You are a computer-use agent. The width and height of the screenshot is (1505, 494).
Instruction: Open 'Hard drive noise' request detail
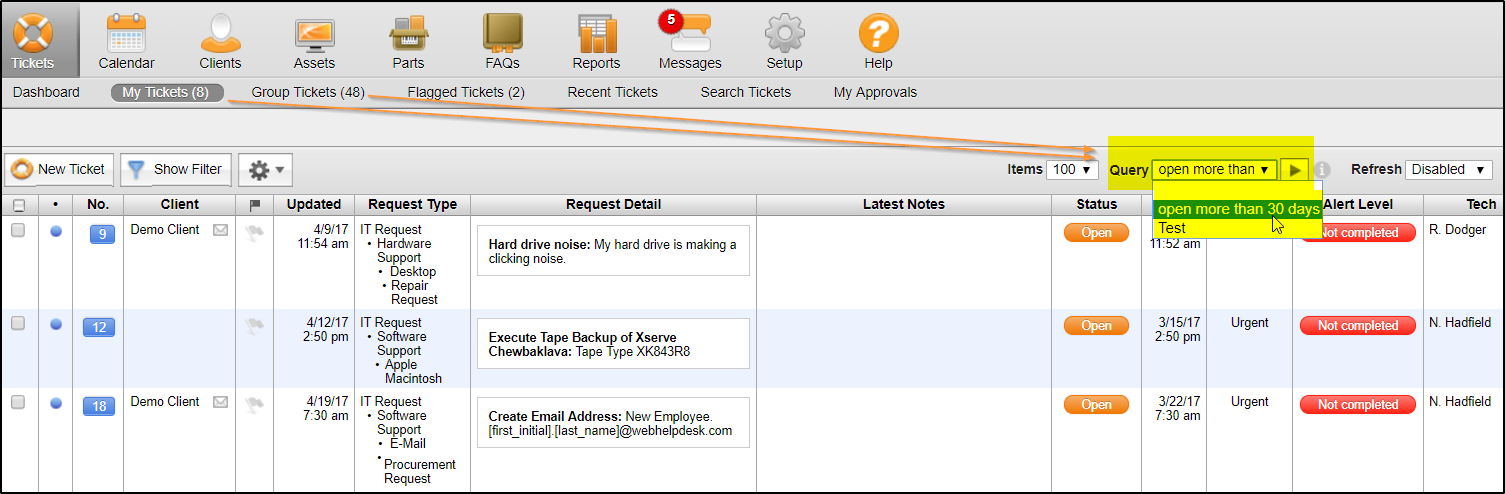point(613,251)
